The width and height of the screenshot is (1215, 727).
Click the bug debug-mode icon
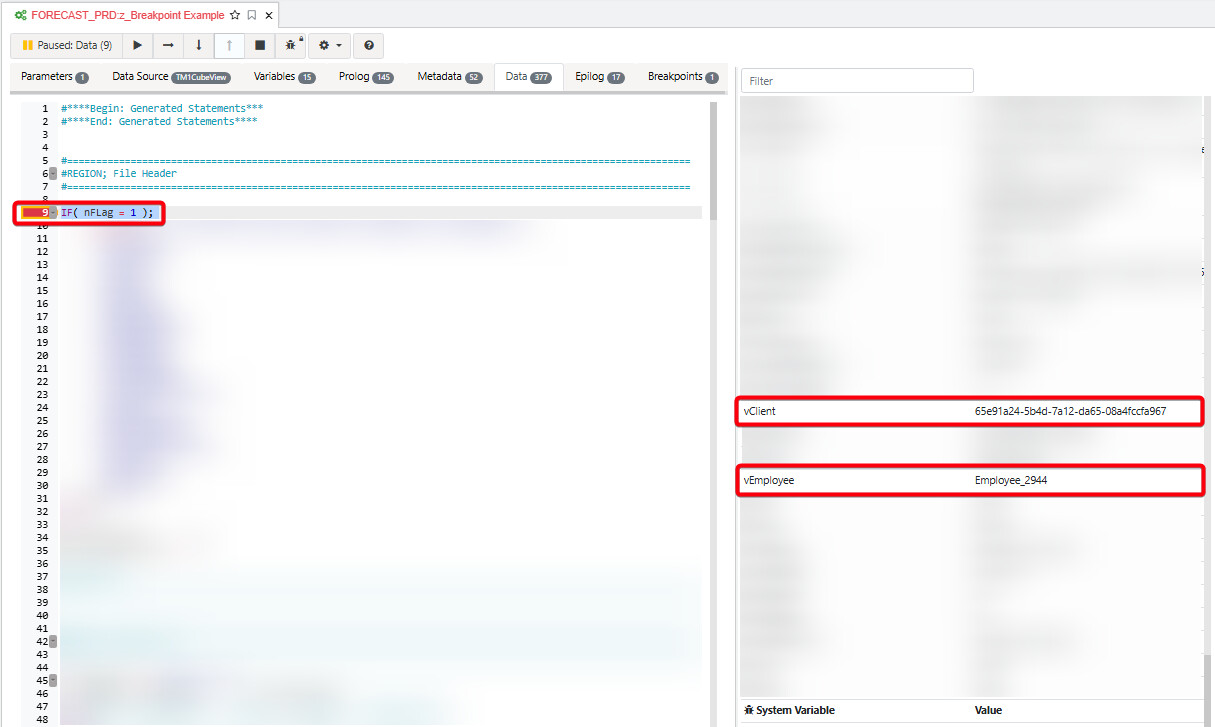point(291,46)
